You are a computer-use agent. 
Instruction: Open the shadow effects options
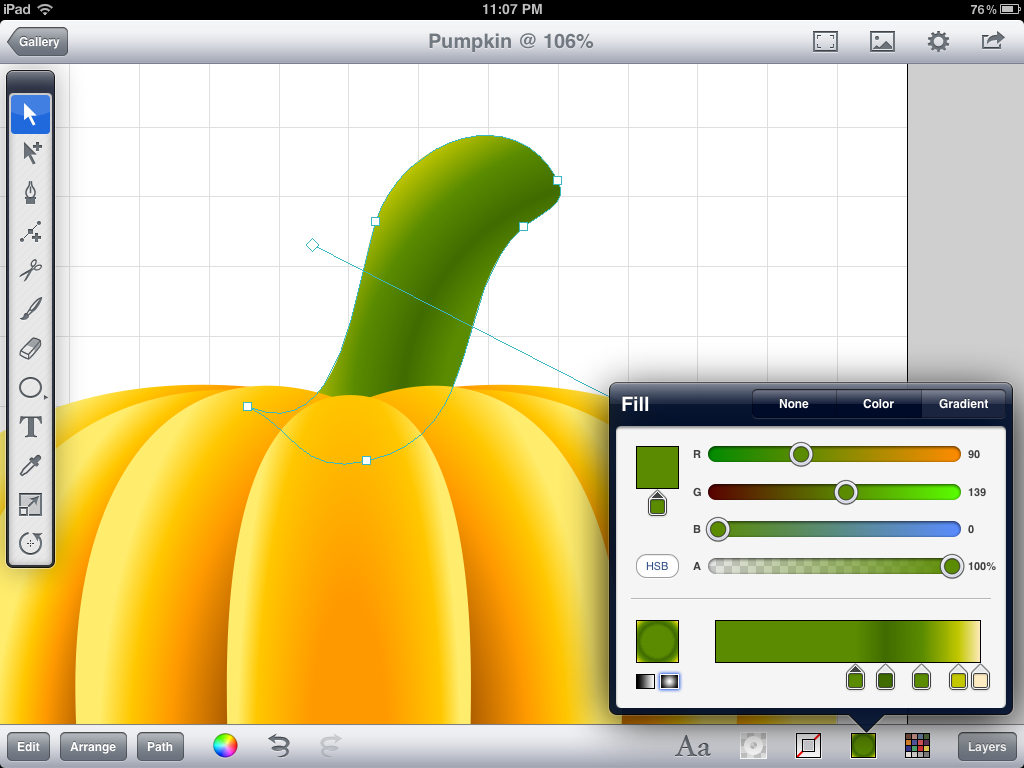point(753,746)
